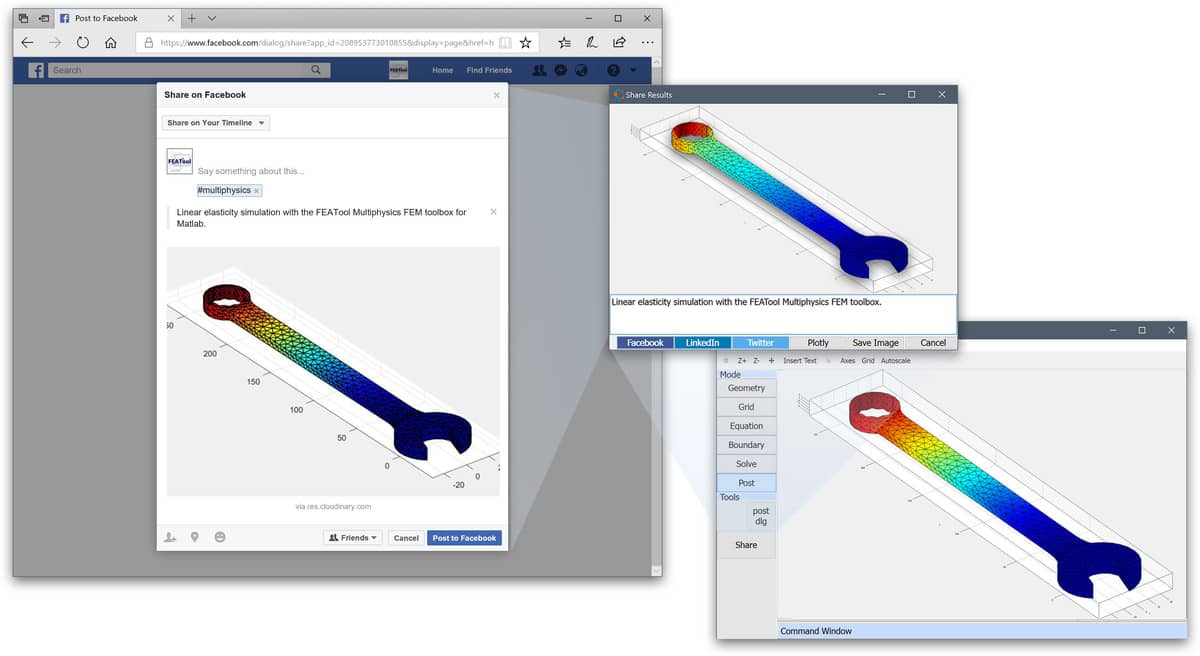Click the reading view book icon

(x=506, y=43)
